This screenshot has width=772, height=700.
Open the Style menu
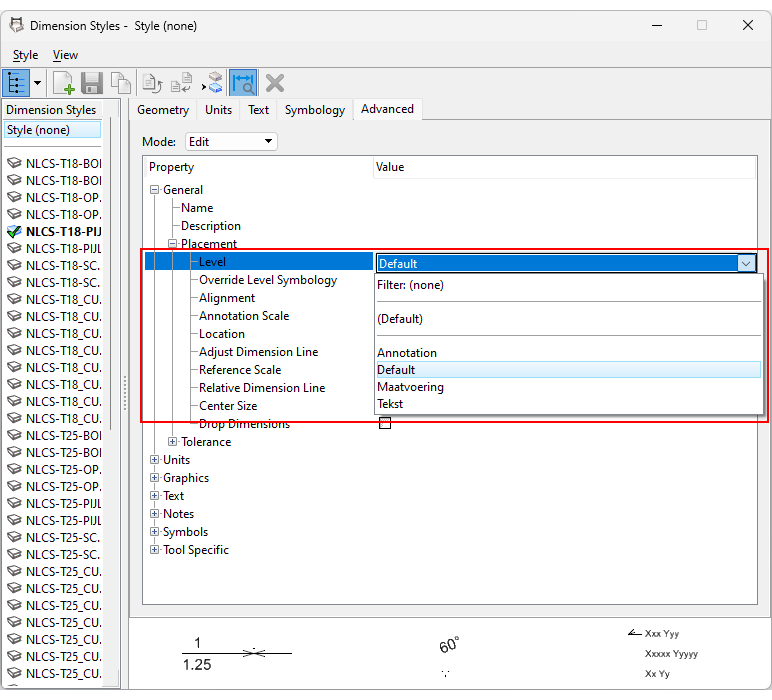pos(25,55)
